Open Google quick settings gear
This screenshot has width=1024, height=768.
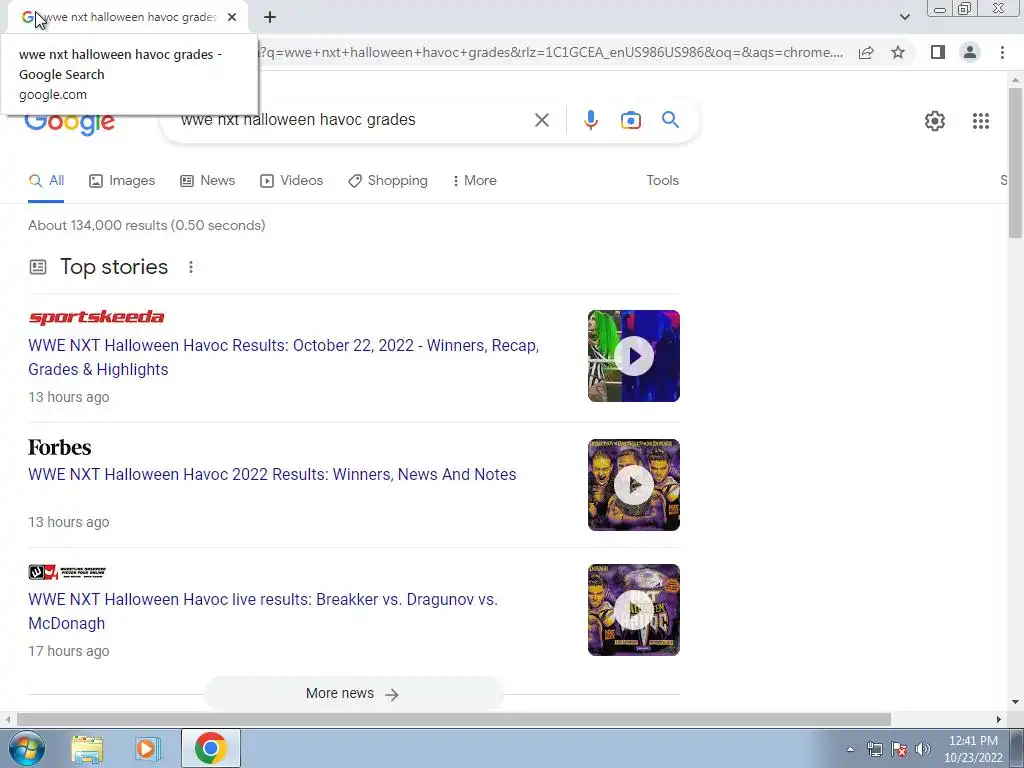(x=935, y=121)
